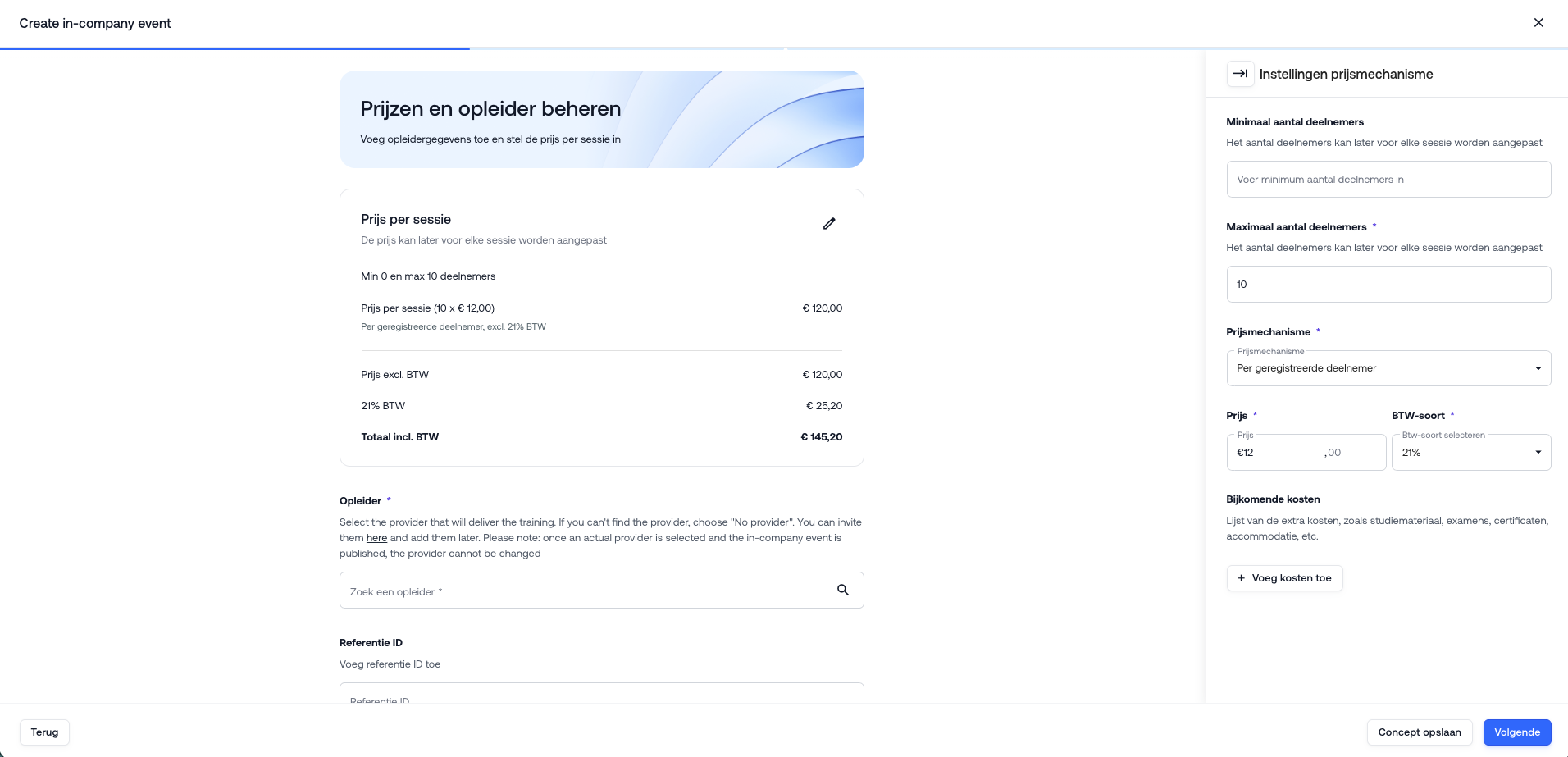Viewport: 1568px width, 757px height.
Task: Collapse the Instellingen prijsmechanisme panel arrow icon
Action: (1240, 74)
